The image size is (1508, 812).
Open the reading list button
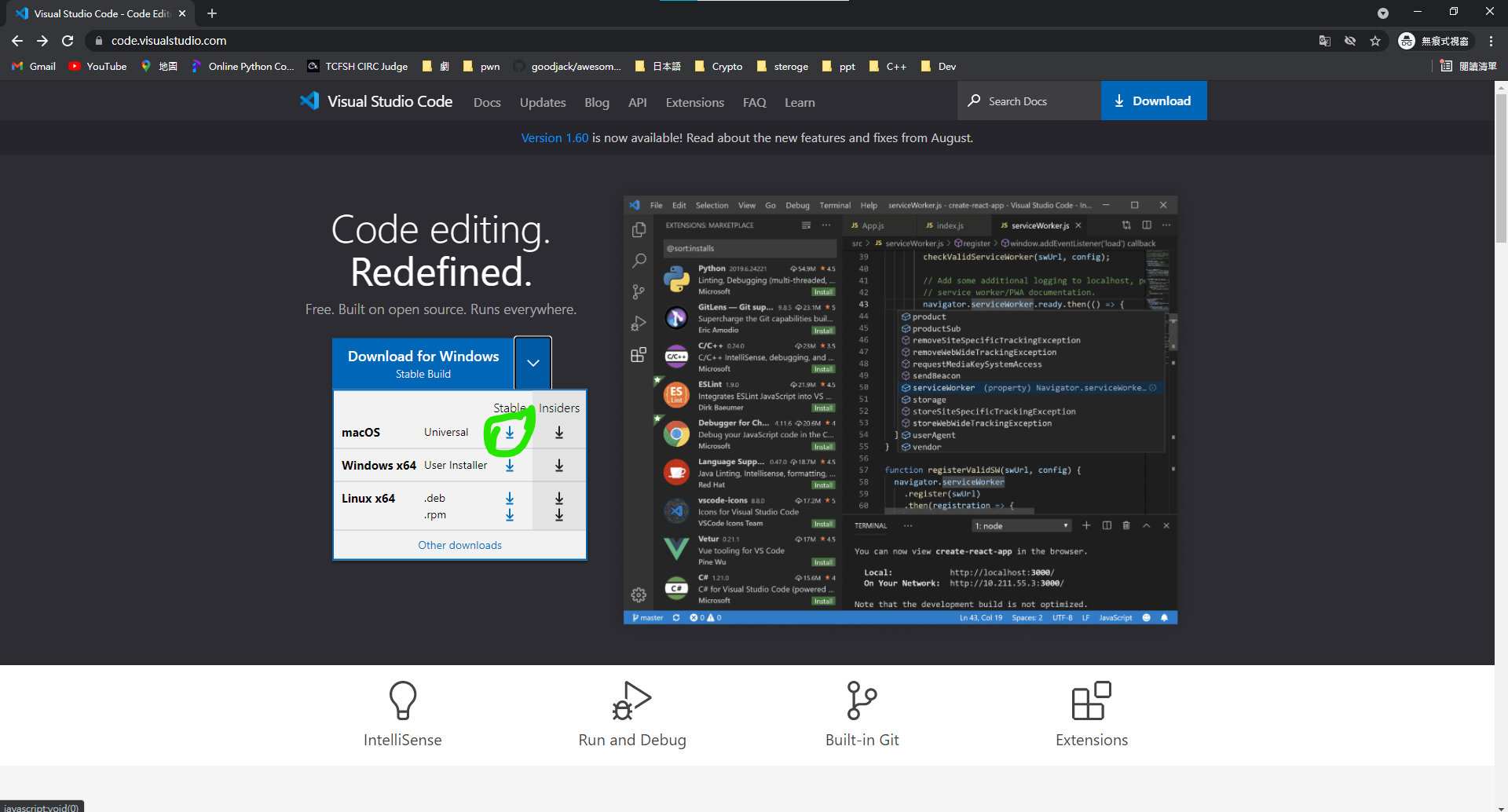click(1468, 67)
